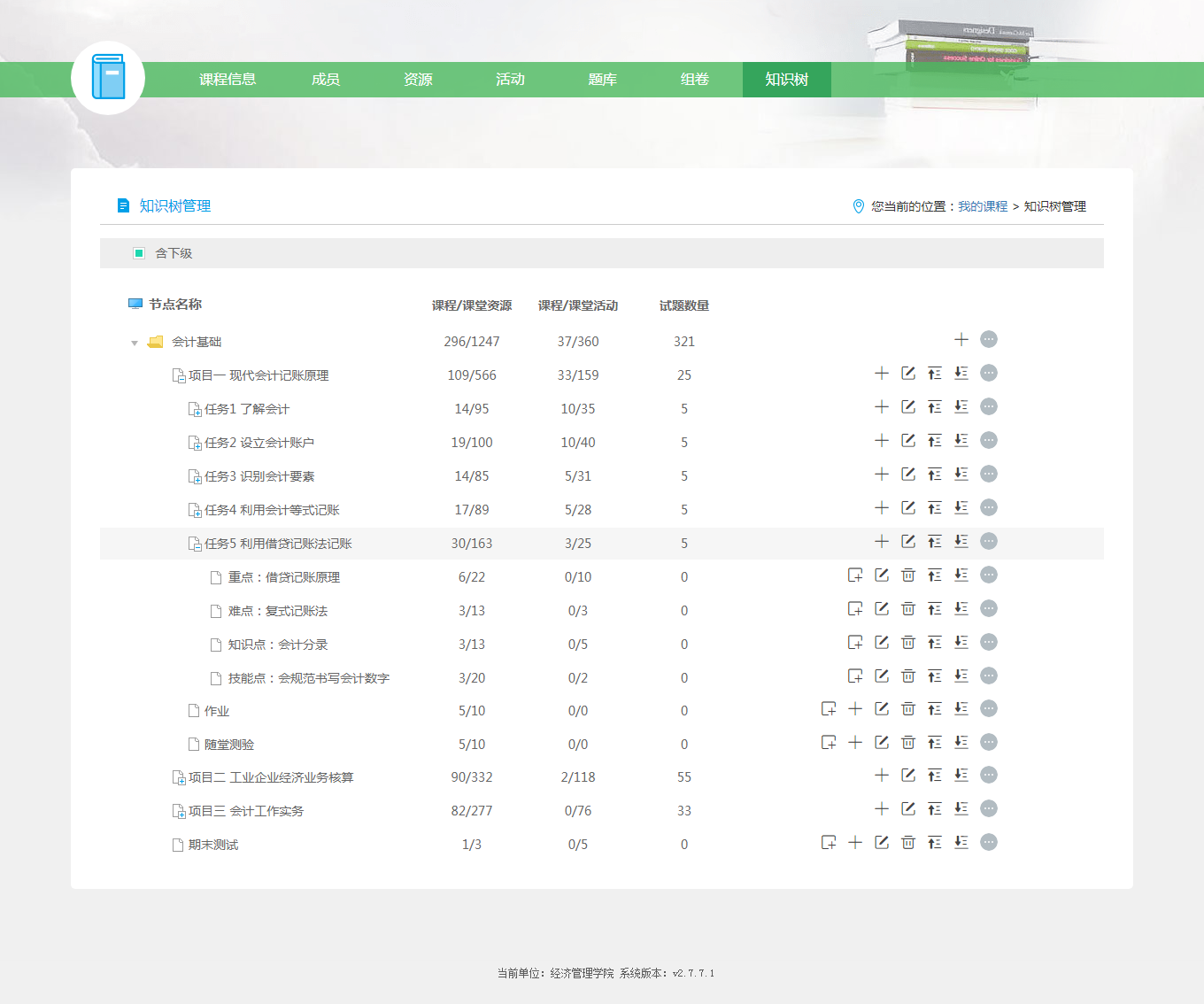The height and width of the screenshot is (1004, 1204).
Task: Click the 技能点：会规范书写会计数字 node label
Action: point(309,678)
